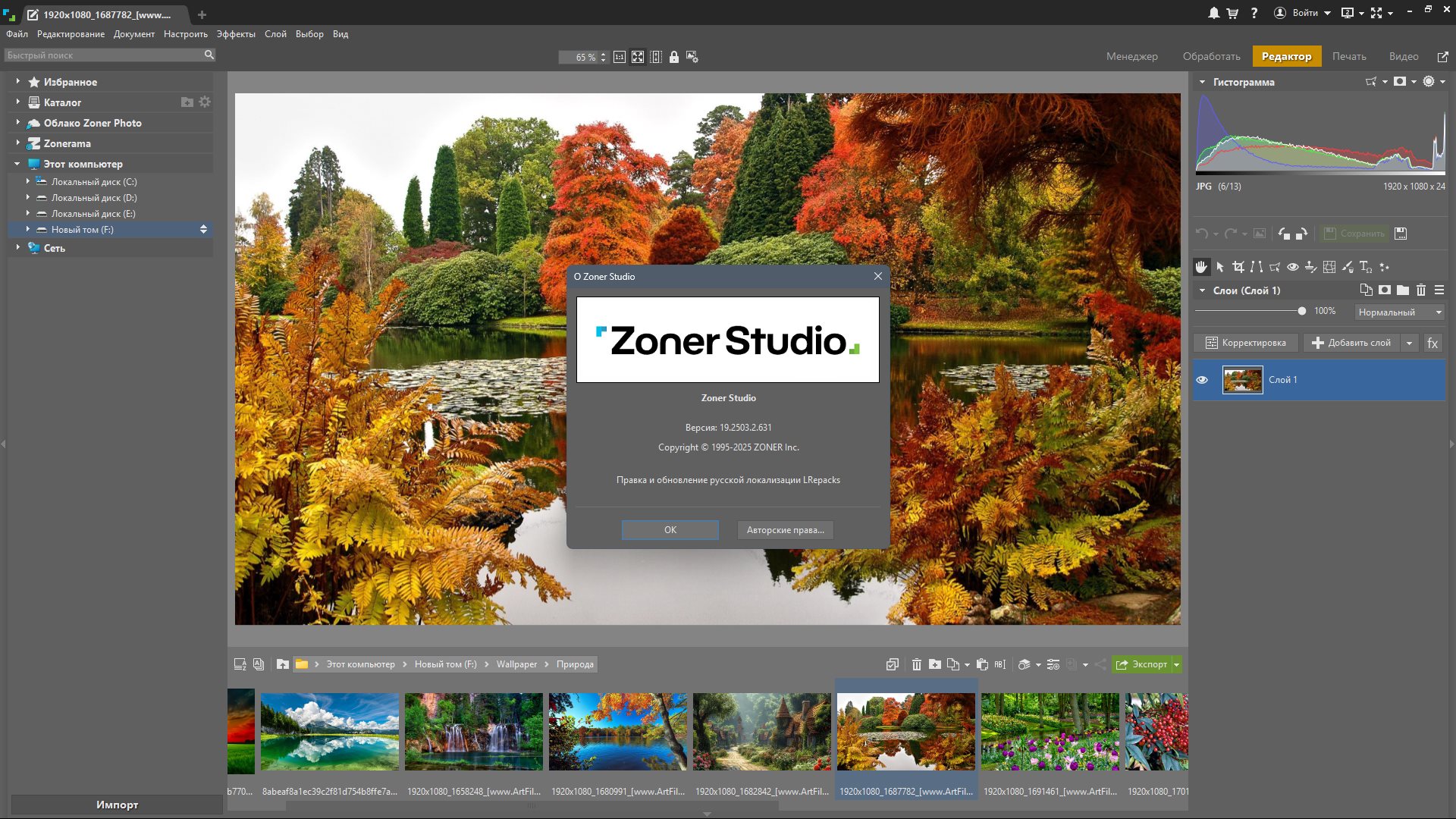The height and width of the screenshot is (819, 1456).
Task: Select the paintbrush fill tool
Action: [1348, 267]
